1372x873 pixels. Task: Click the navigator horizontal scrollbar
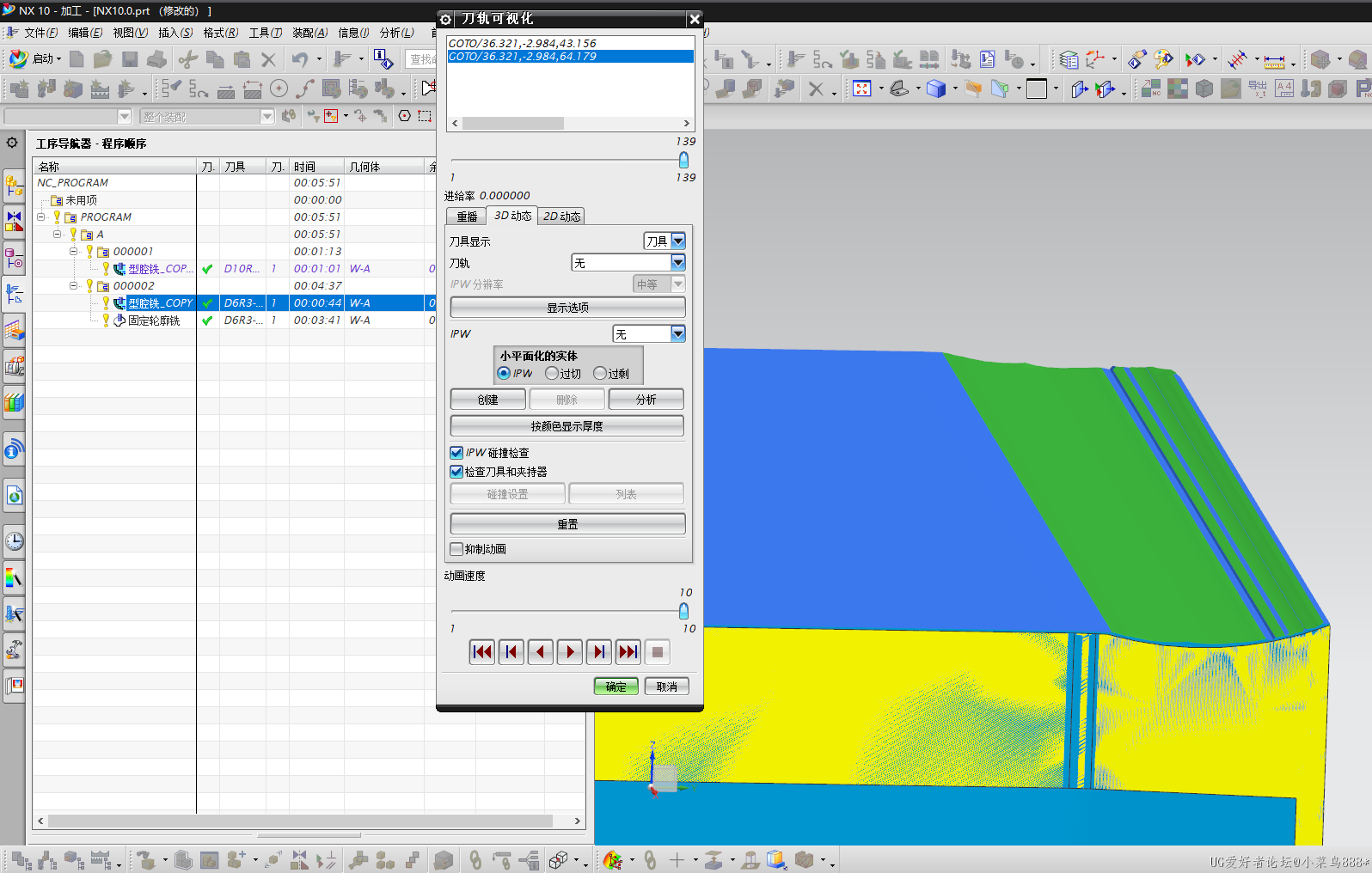coord(300,821)
